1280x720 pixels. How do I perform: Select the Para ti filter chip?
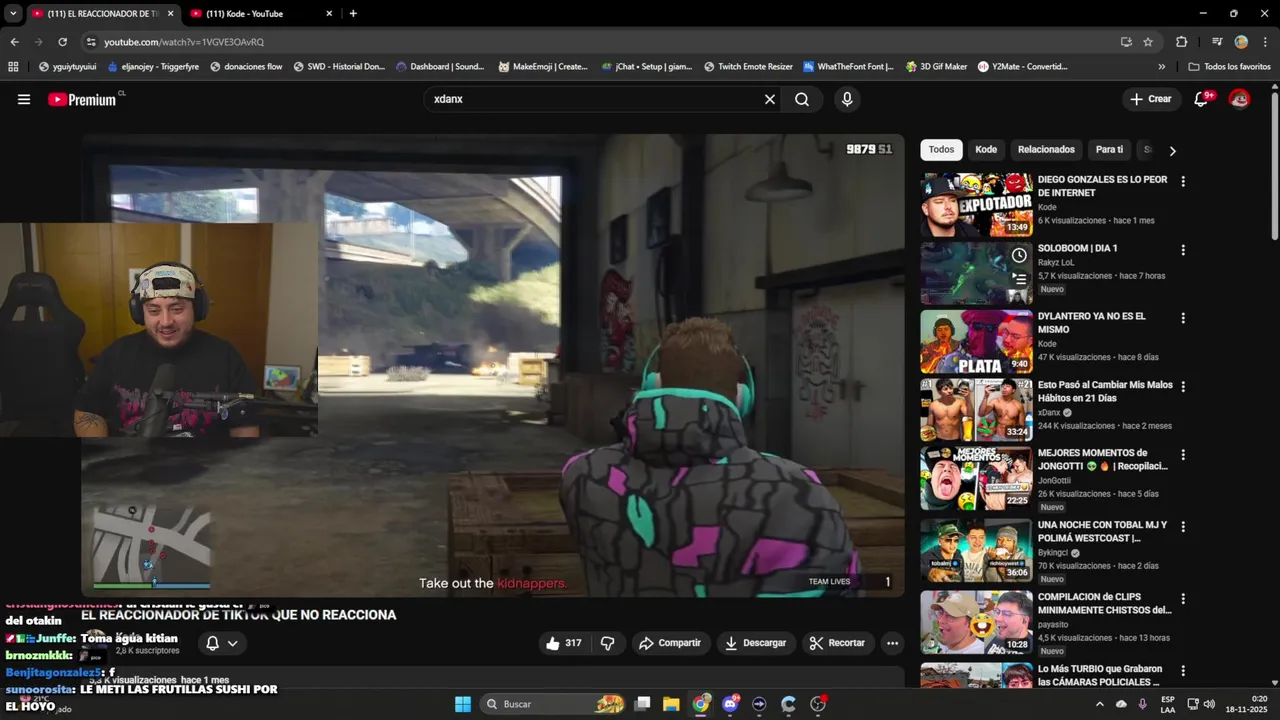(x=1109, y=149)
